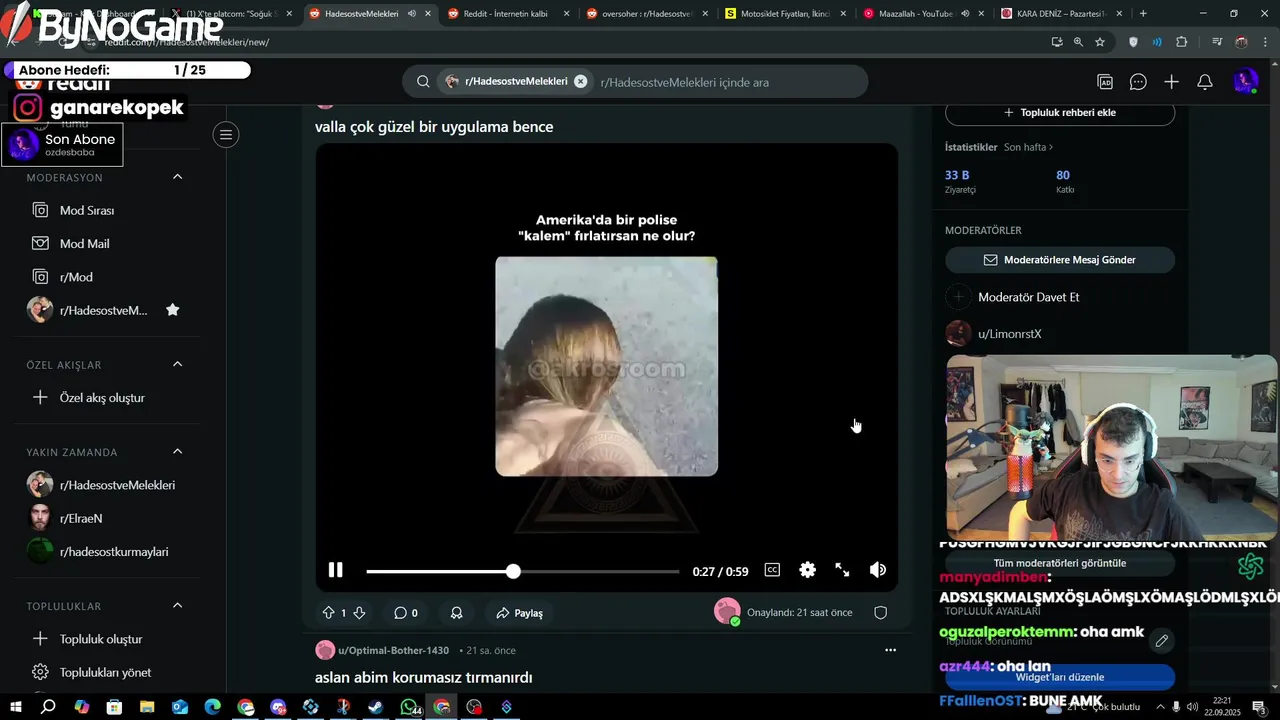Pause the video with the pause button
Image resolution: width=1280 pixels, height=720 pixels.
(x=336, y=570)
